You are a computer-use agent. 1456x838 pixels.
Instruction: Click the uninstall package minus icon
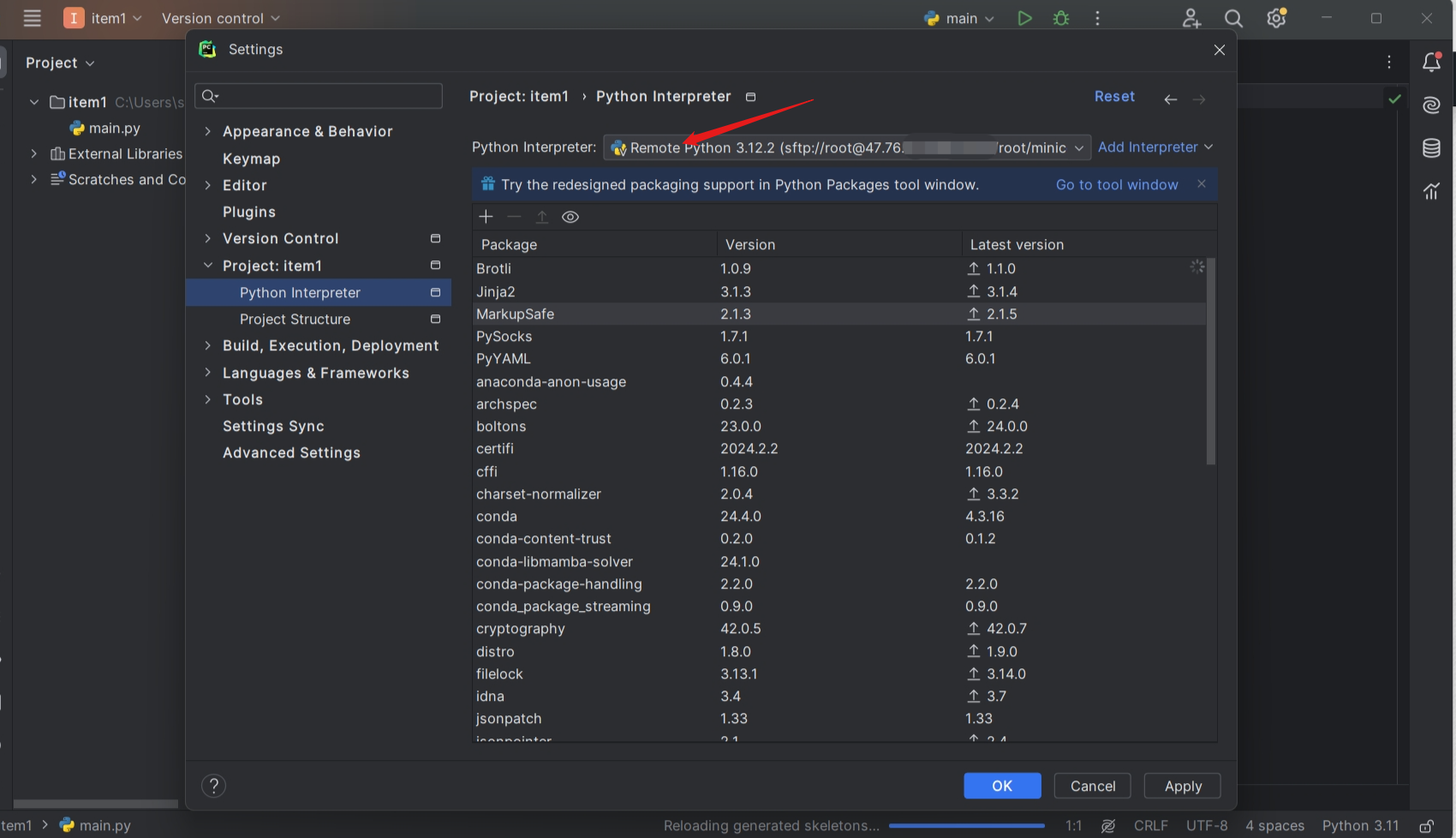pyautogui.click(x=514, y=217)
